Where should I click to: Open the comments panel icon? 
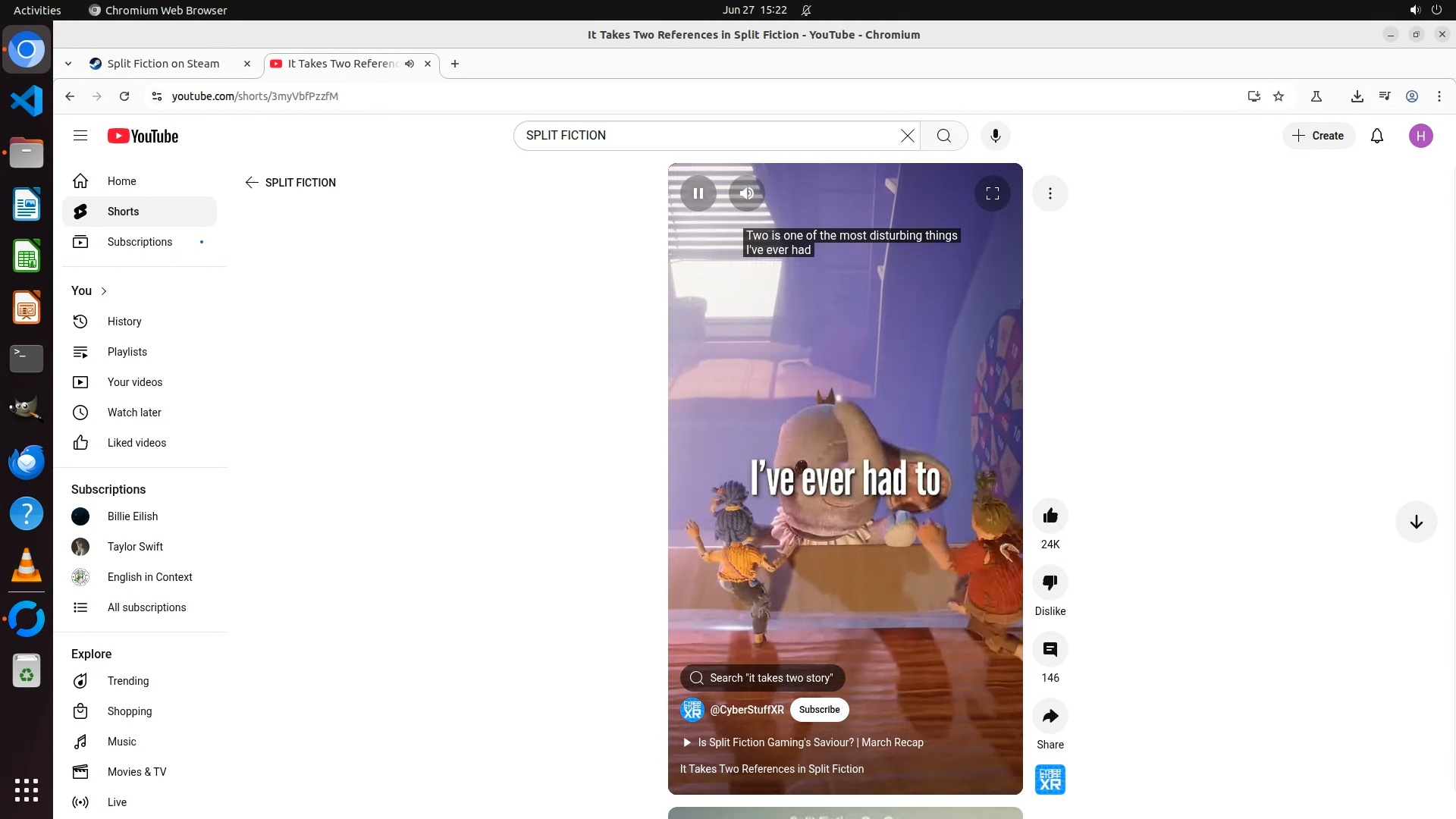pos(1050,650)
